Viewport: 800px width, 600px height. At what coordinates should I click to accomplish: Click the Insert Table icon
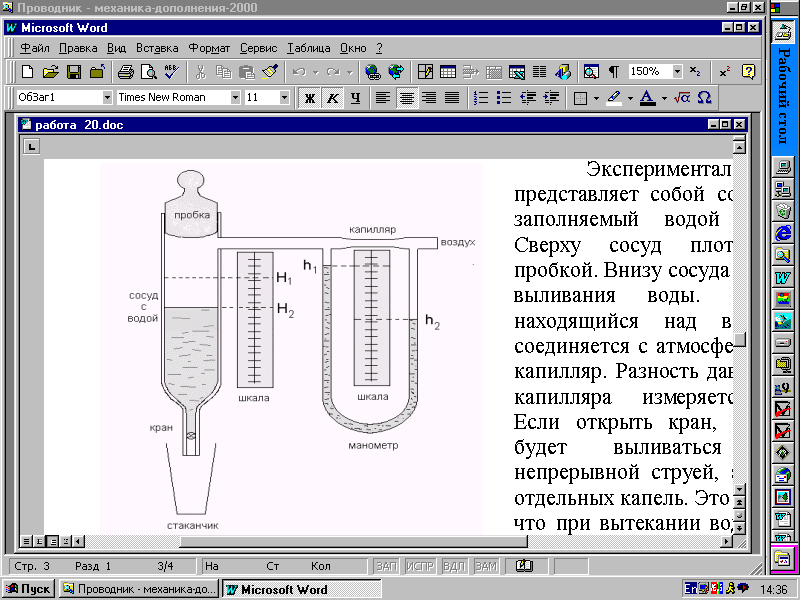point(448,72)
